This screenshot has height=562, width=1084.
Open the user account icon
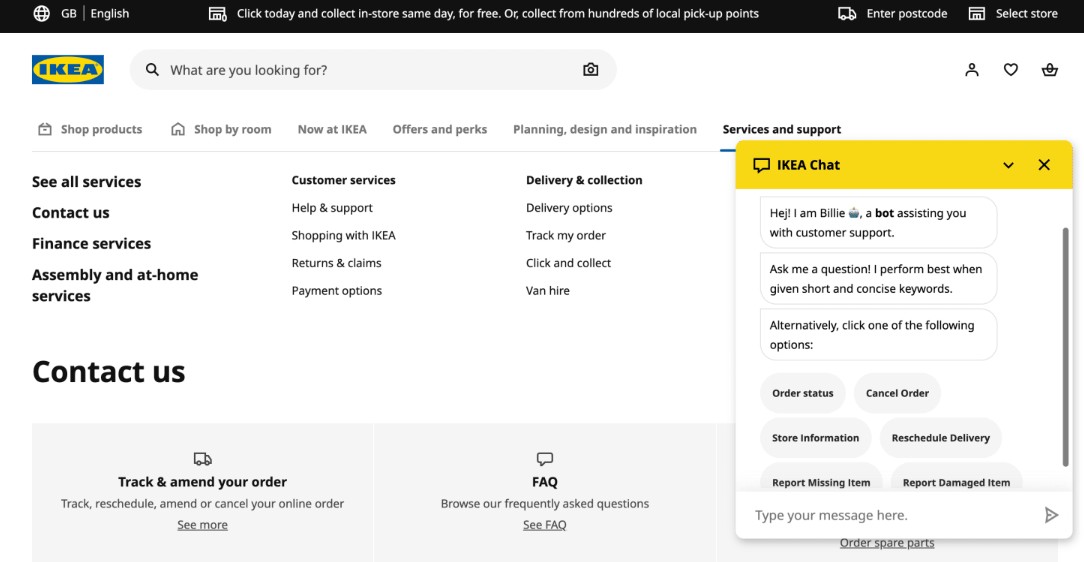pos(972,69)
